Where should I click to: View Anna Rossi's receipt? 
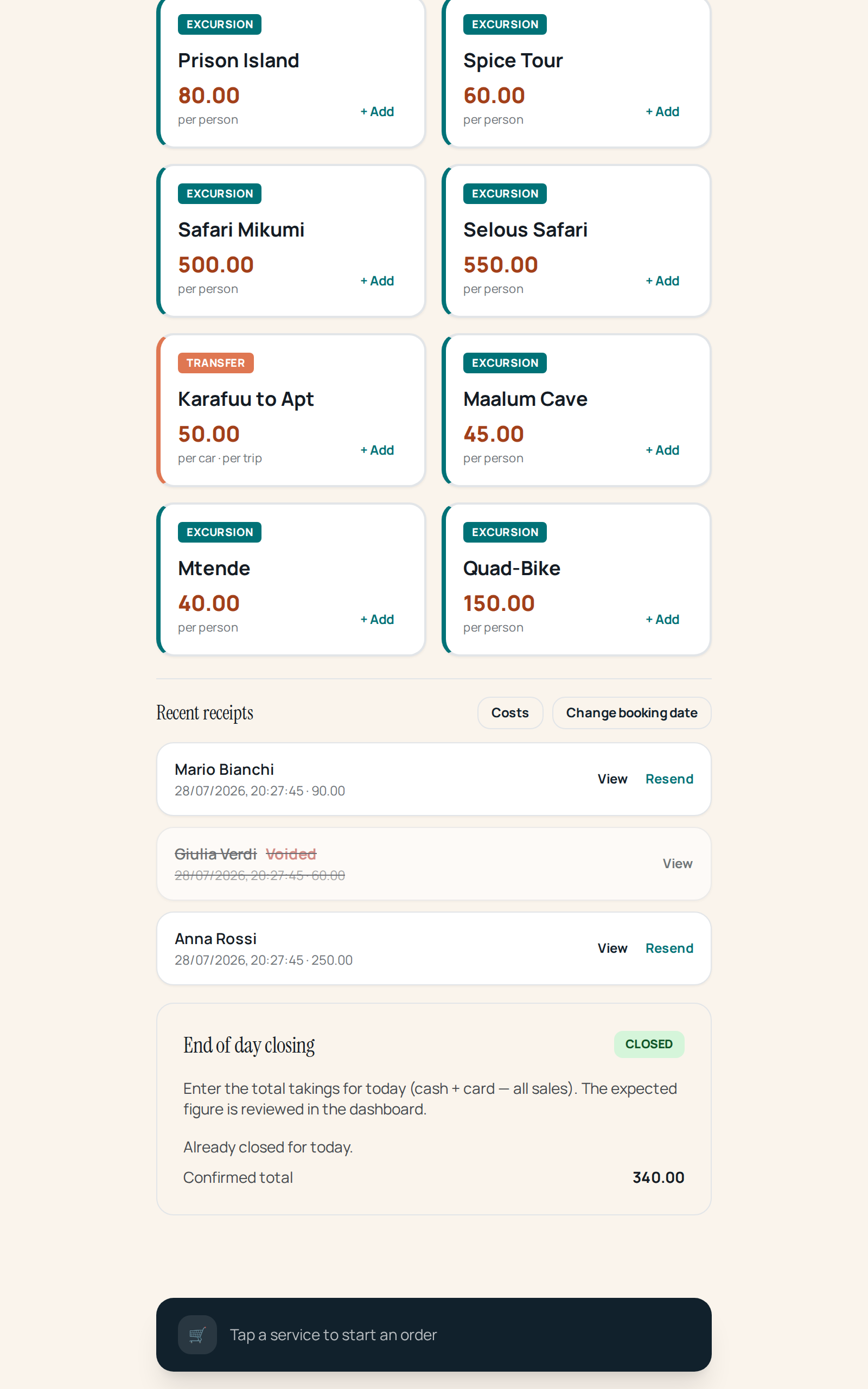click(x=612, y=948)
